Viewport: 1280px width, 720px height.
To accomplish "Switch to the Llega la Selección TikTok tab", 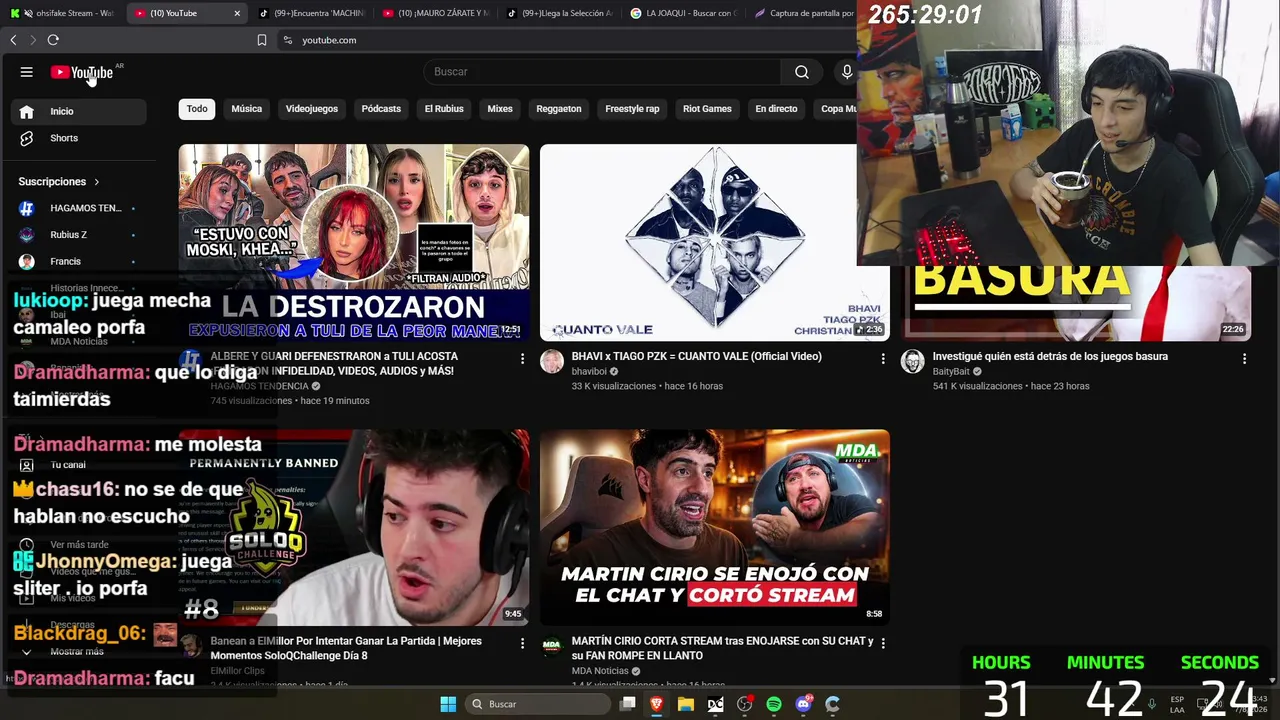I will coord(560,13).
